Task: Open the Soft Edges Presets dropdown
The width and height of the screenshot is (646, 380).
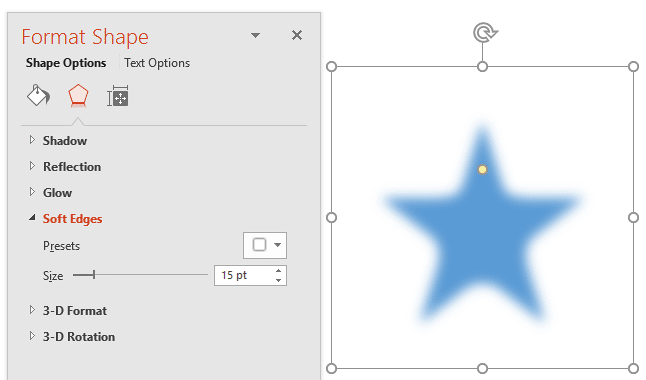Action: click(265, 245)
